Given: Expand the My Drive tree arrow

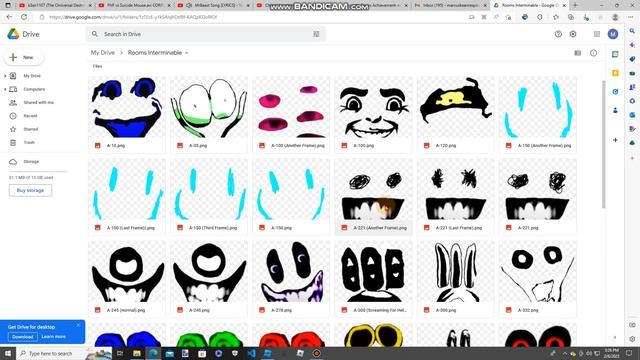Looking at the screenshot, I should 5,76.
